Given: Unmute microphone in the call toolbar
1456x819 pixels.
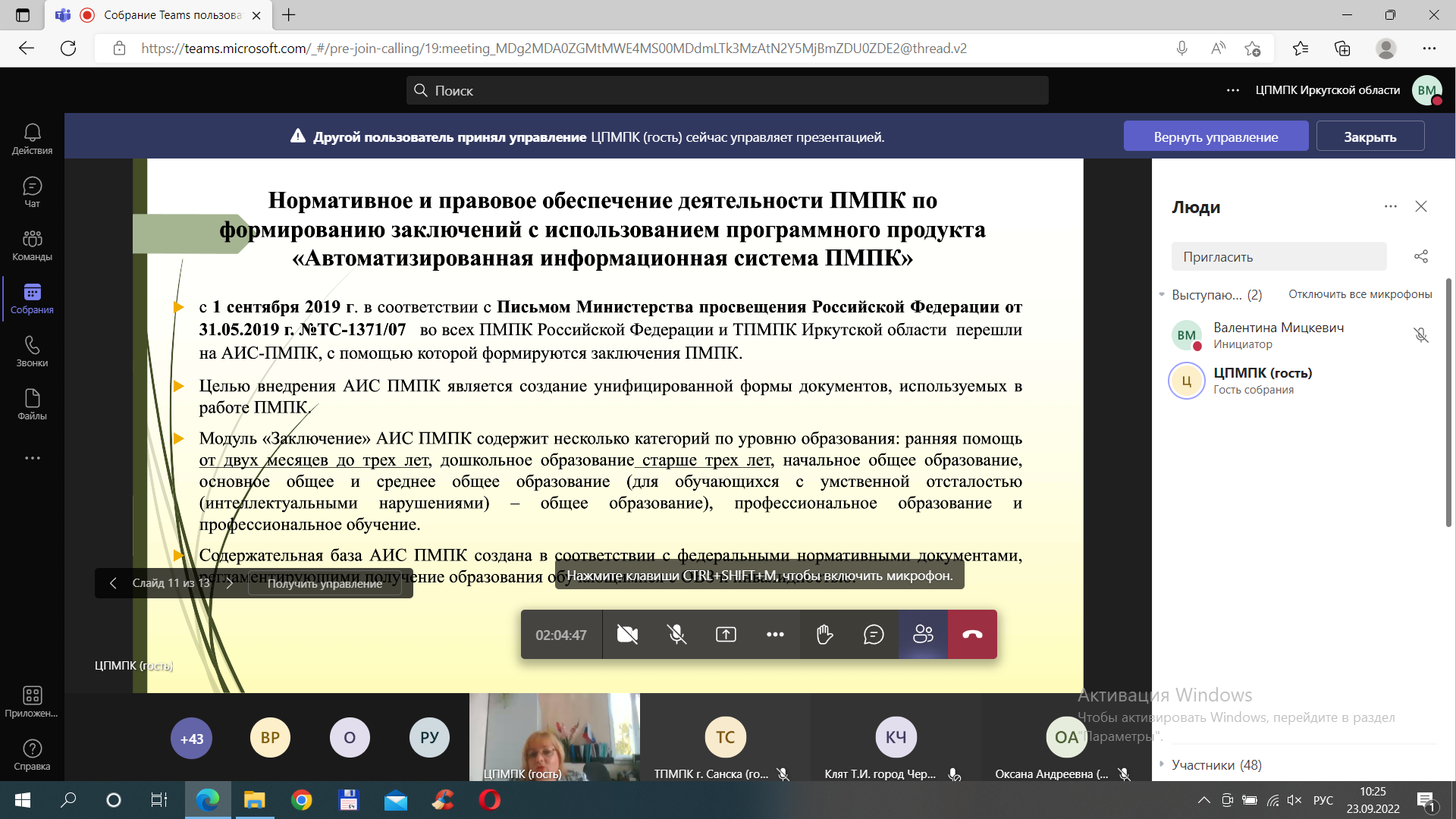Looking at the screenshot, I should pos(676,635).
